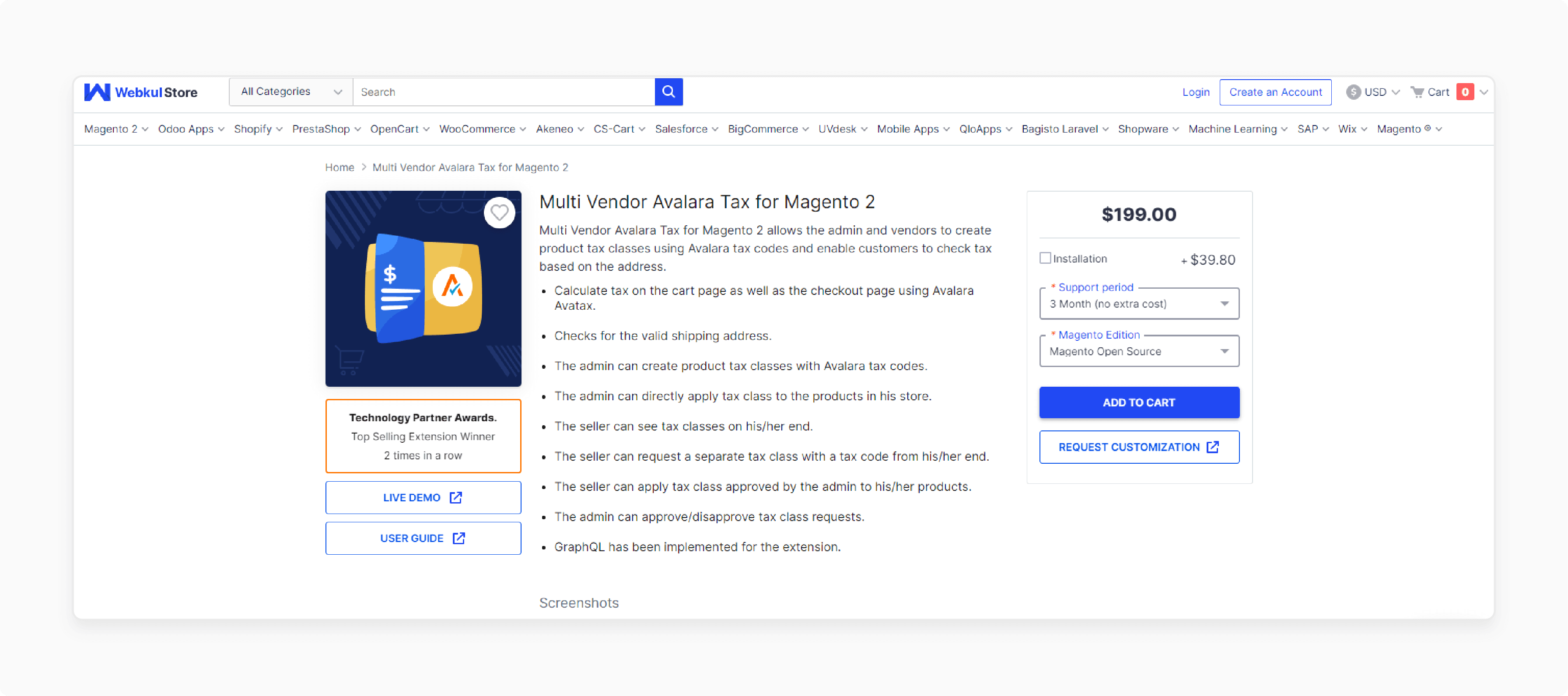Screen dimensions: 1568x696
Task: Click the search magnifier icon
Action: tap(668, 92)
